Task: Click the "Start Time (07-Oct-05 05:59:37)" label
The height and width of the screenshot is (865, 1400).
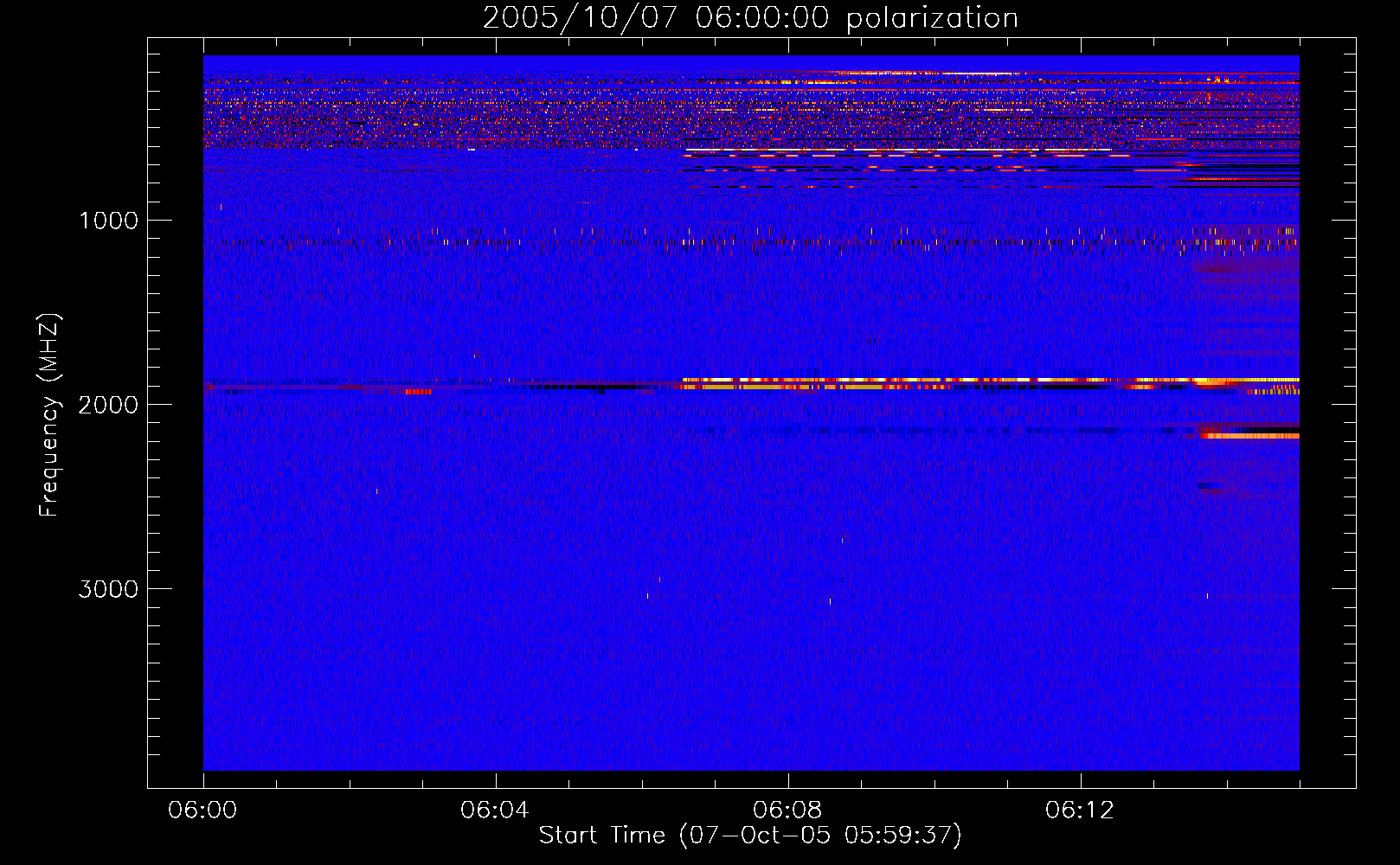Action: [x=750, y=836]
